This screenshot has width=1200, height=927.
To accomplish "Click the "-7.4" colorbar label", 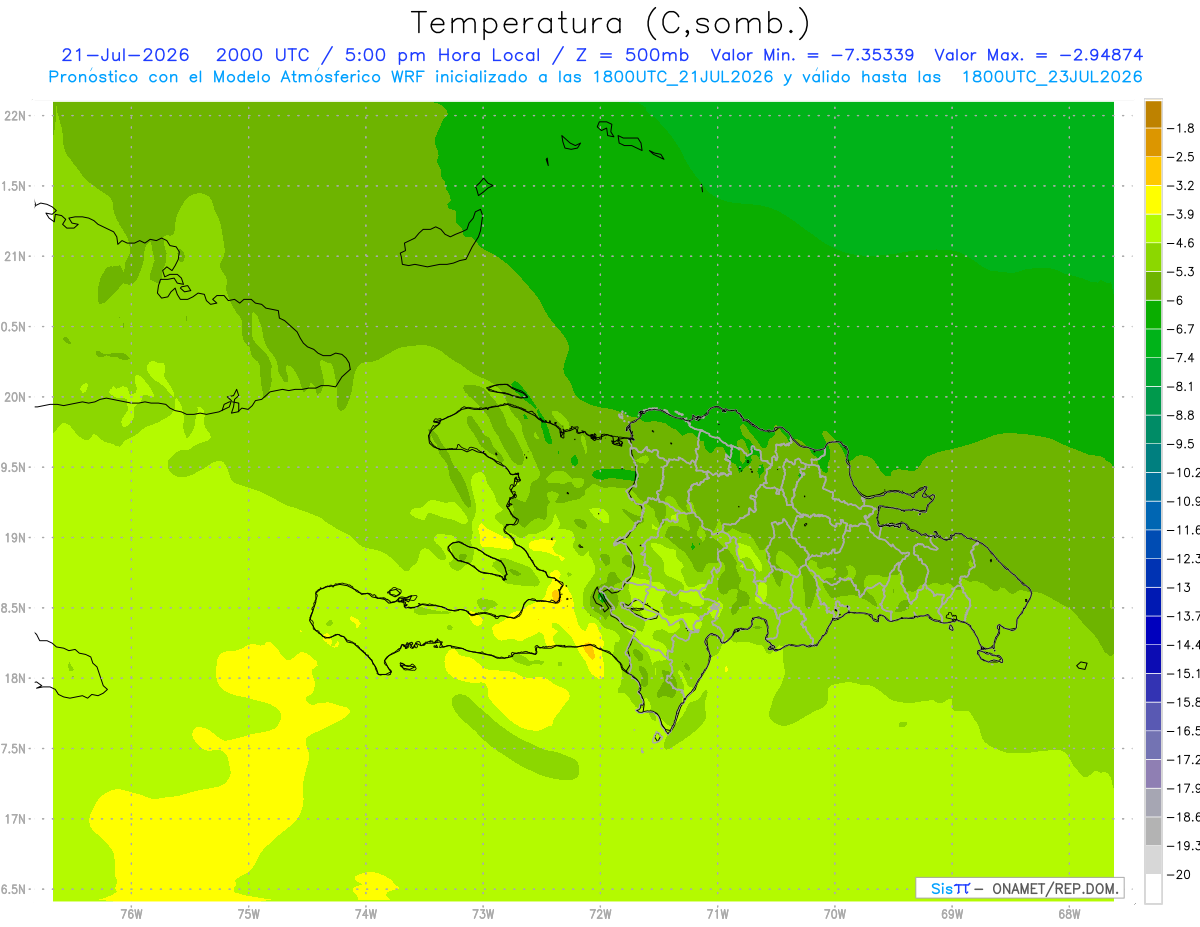I will point(1181,358).
